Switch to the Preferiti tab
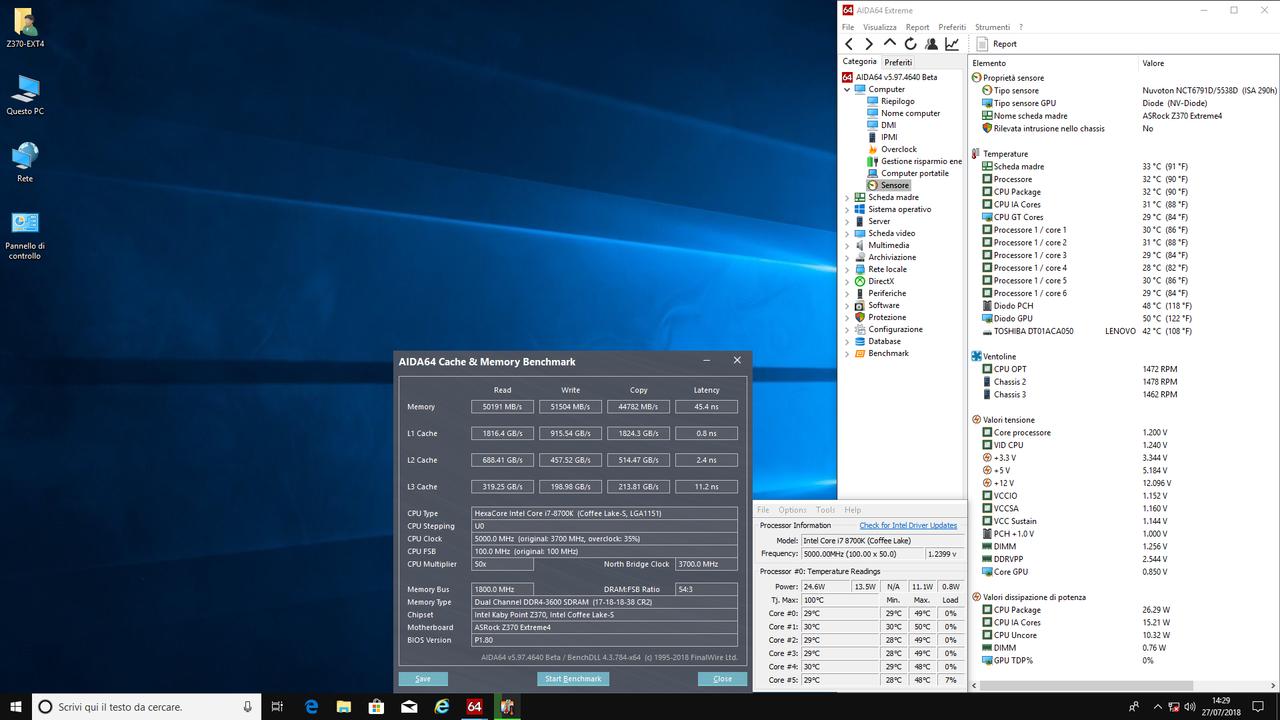Image resolution: width=1280 pixels, height=720 pixels. (897, 62)
